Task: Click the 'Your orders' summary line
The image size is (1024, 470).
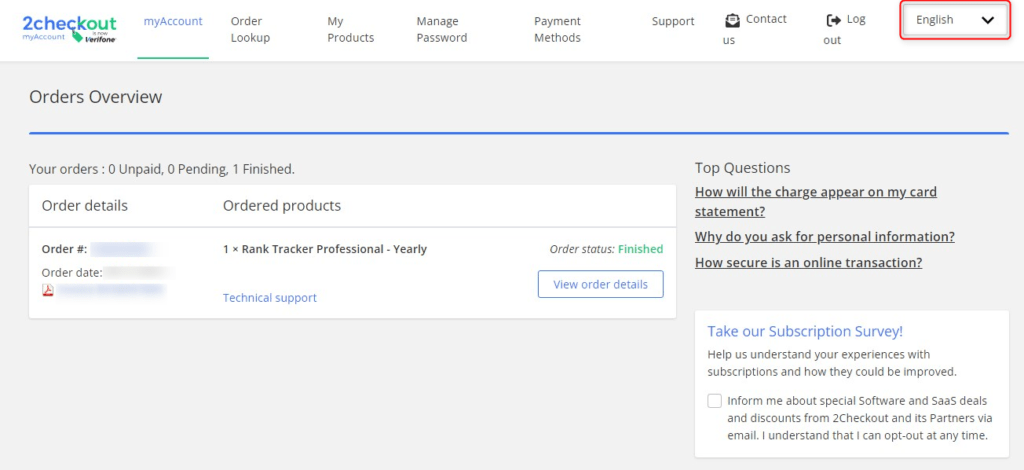Action: click(162, 169)
